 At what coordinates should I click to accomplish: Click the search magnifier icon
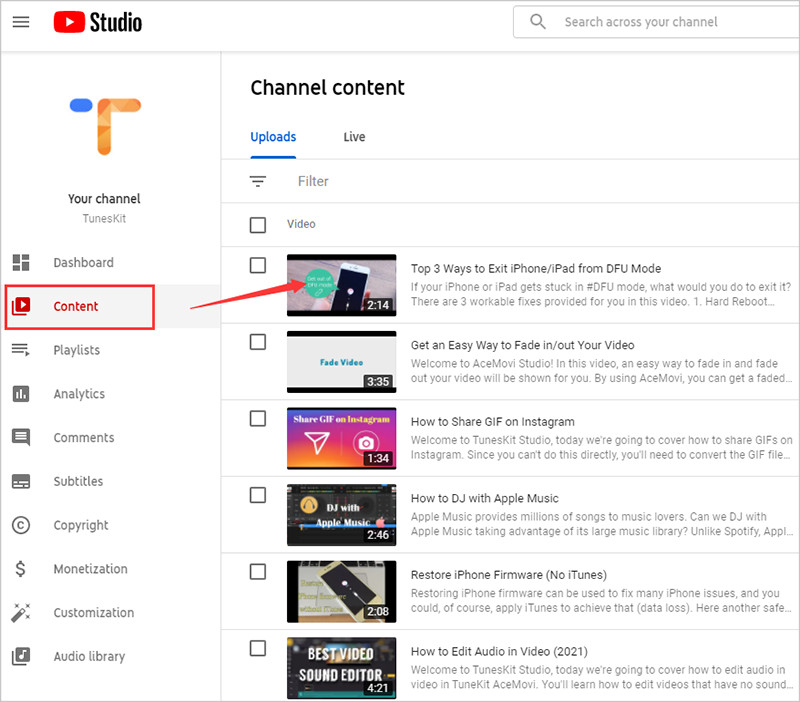click(x=538, y=21)
